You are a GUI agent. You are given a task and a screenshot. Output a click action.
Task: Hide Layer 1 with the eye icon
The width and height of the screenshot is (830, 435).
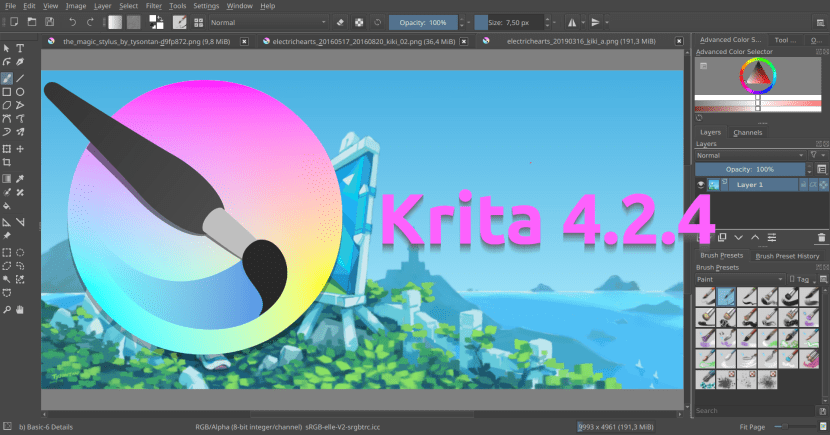(x=700, y=185)
